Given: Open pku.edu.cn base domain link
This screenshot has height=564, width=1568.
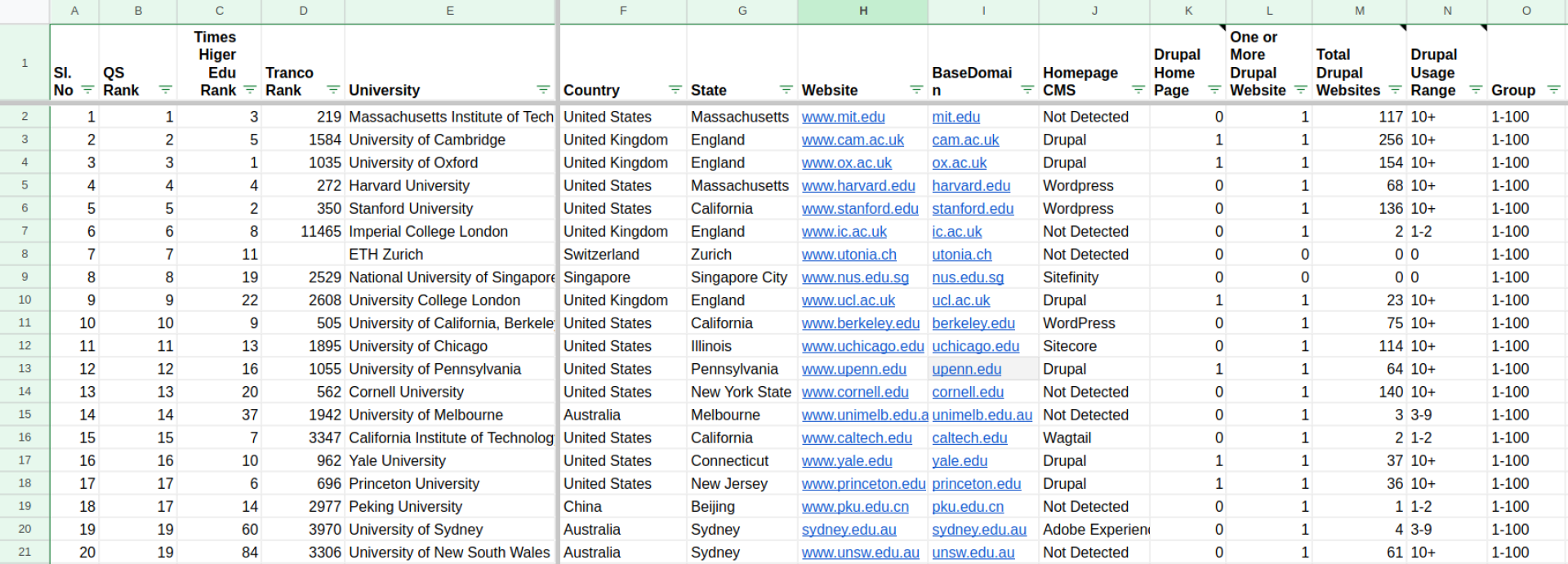Looking at the screenshot, I should [968, 507].
